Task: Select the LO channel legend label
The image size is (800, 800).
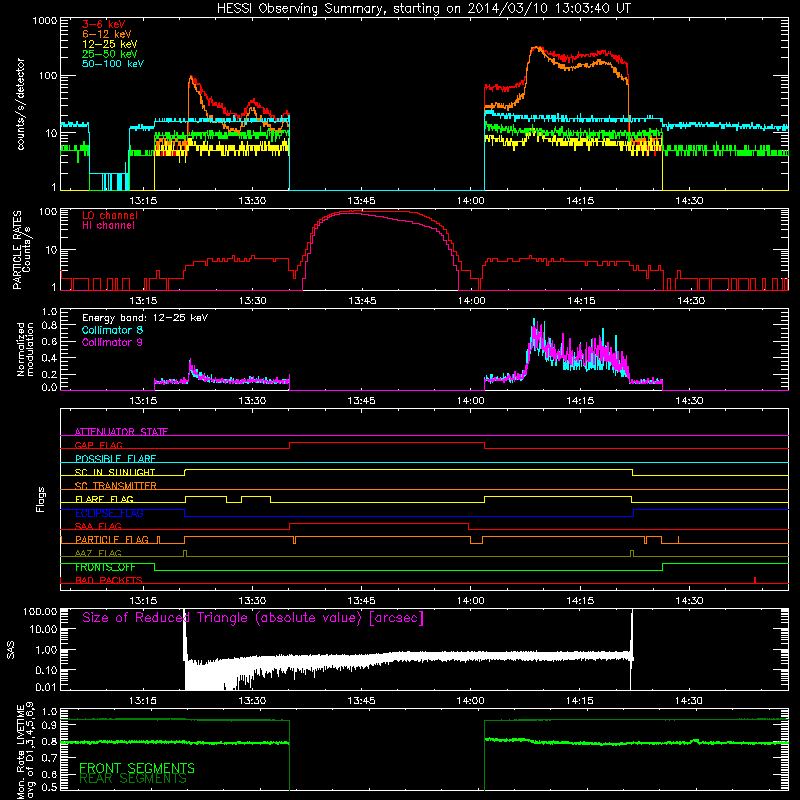Action: [110, 215]
